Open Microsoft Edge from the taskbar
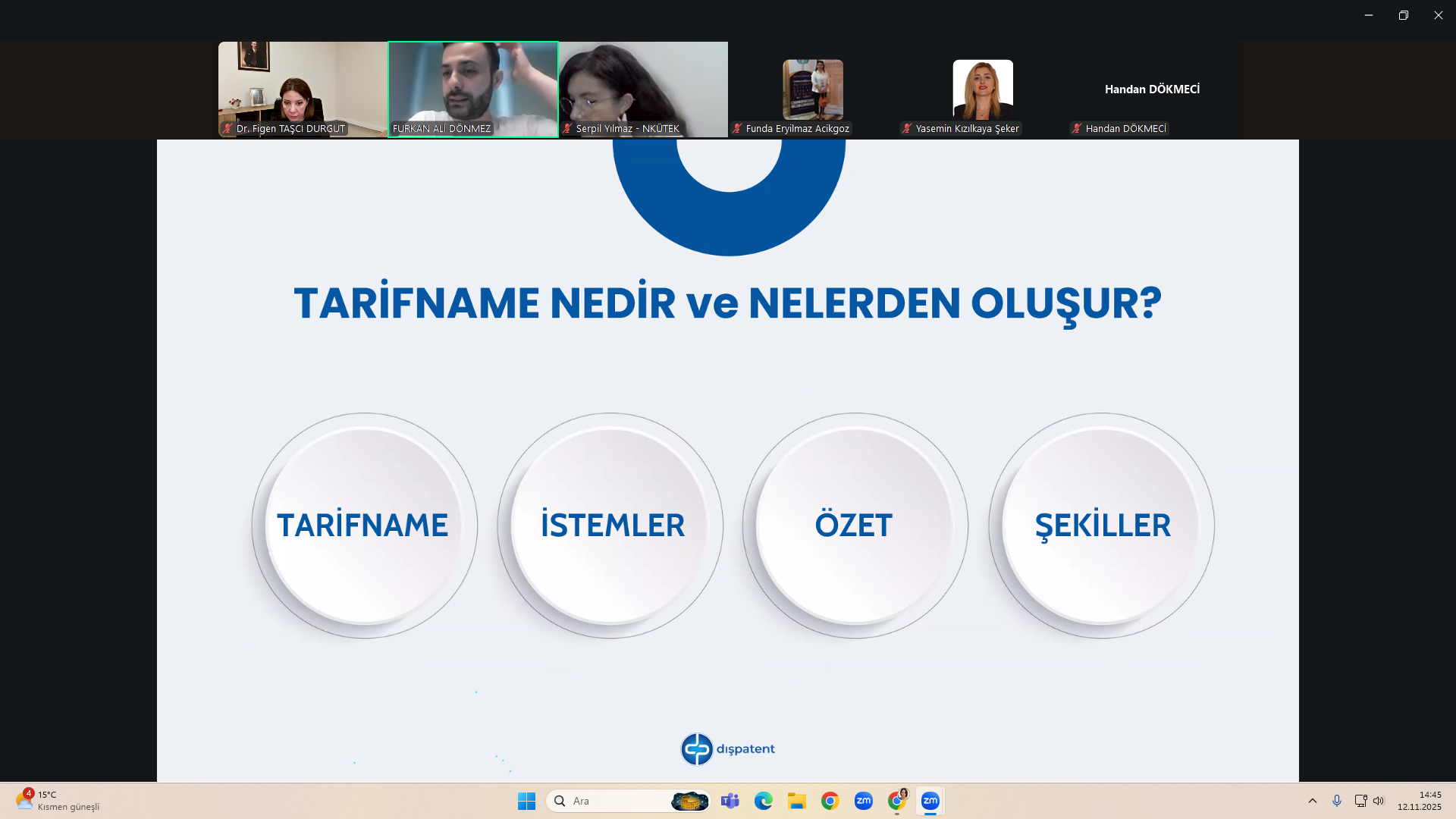This screenshot has height=819, width=1456. point(763,801)
